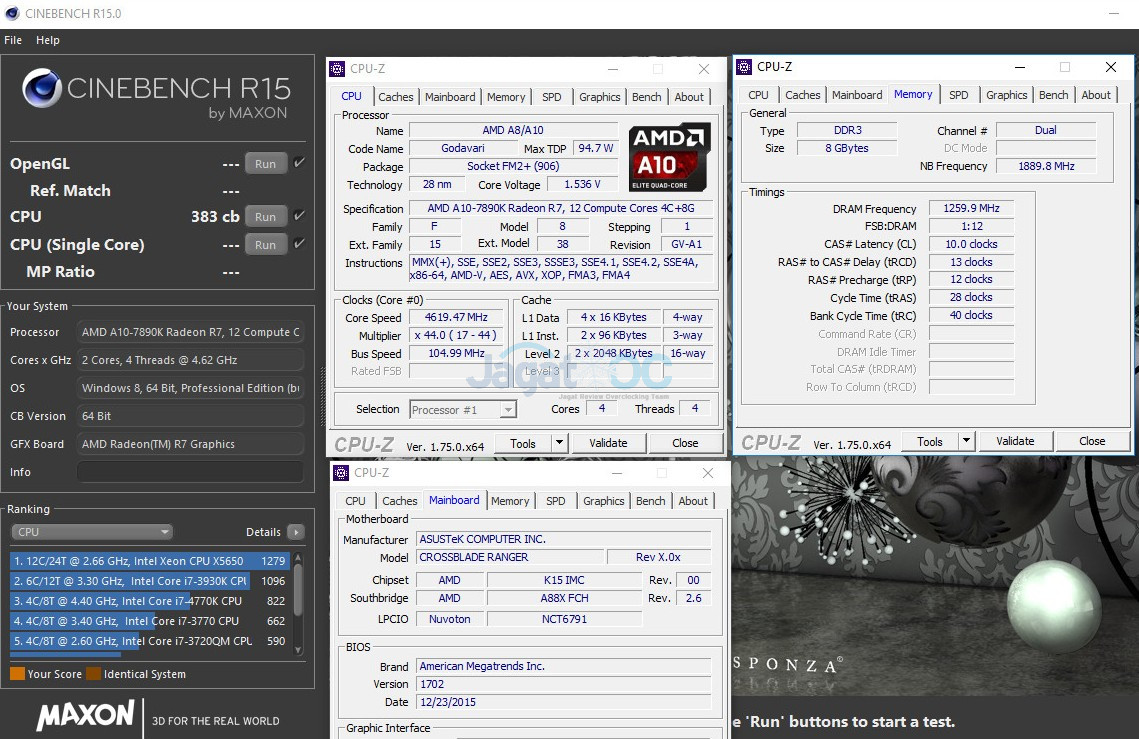Screen dimensions: 1139x739
Task: Open Memory tab in the CPU-Z processor window
Action: point(506,97)
